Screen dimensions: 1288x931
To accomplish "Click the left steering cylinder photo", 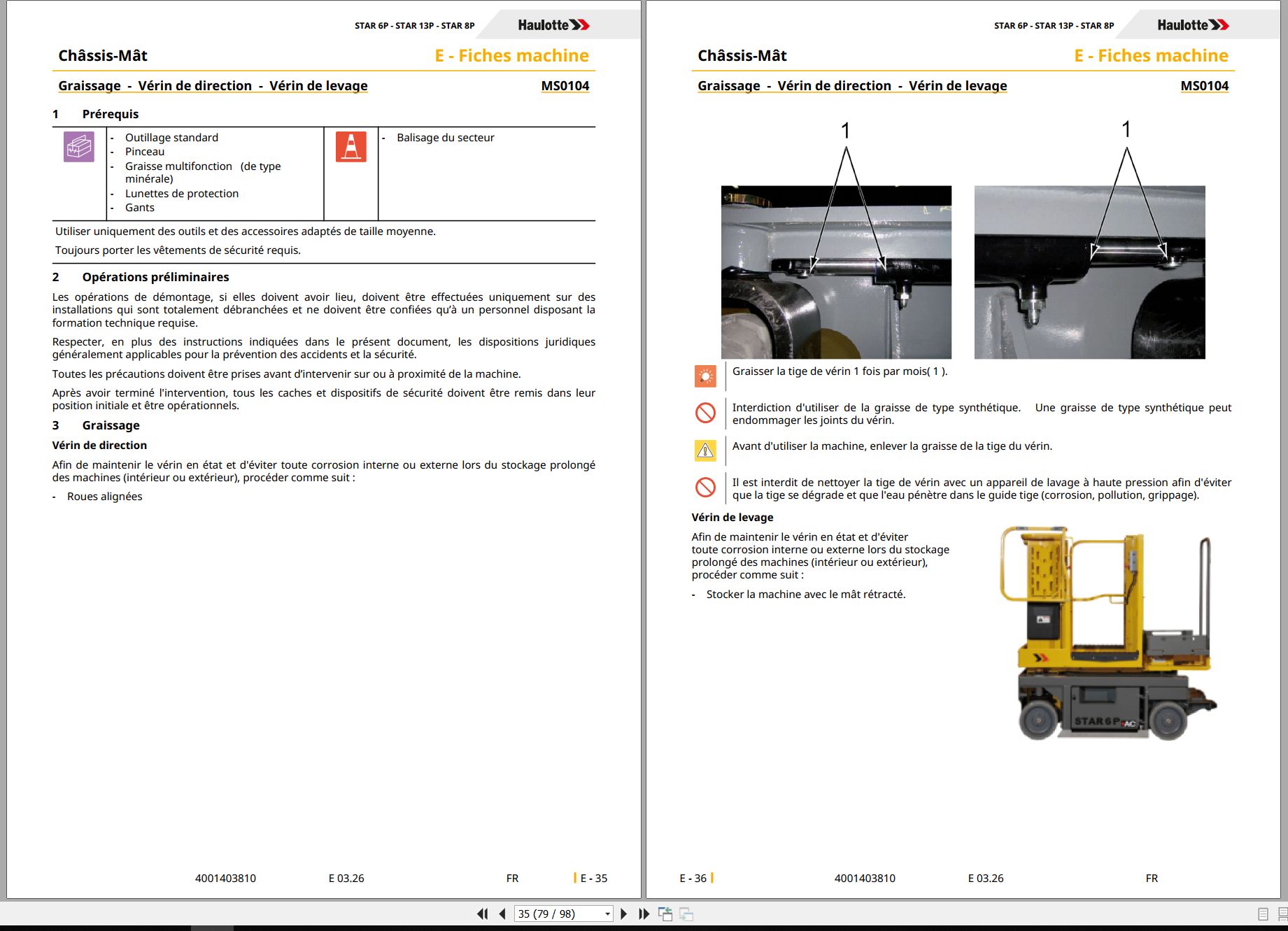I will (x=836, y=272).
